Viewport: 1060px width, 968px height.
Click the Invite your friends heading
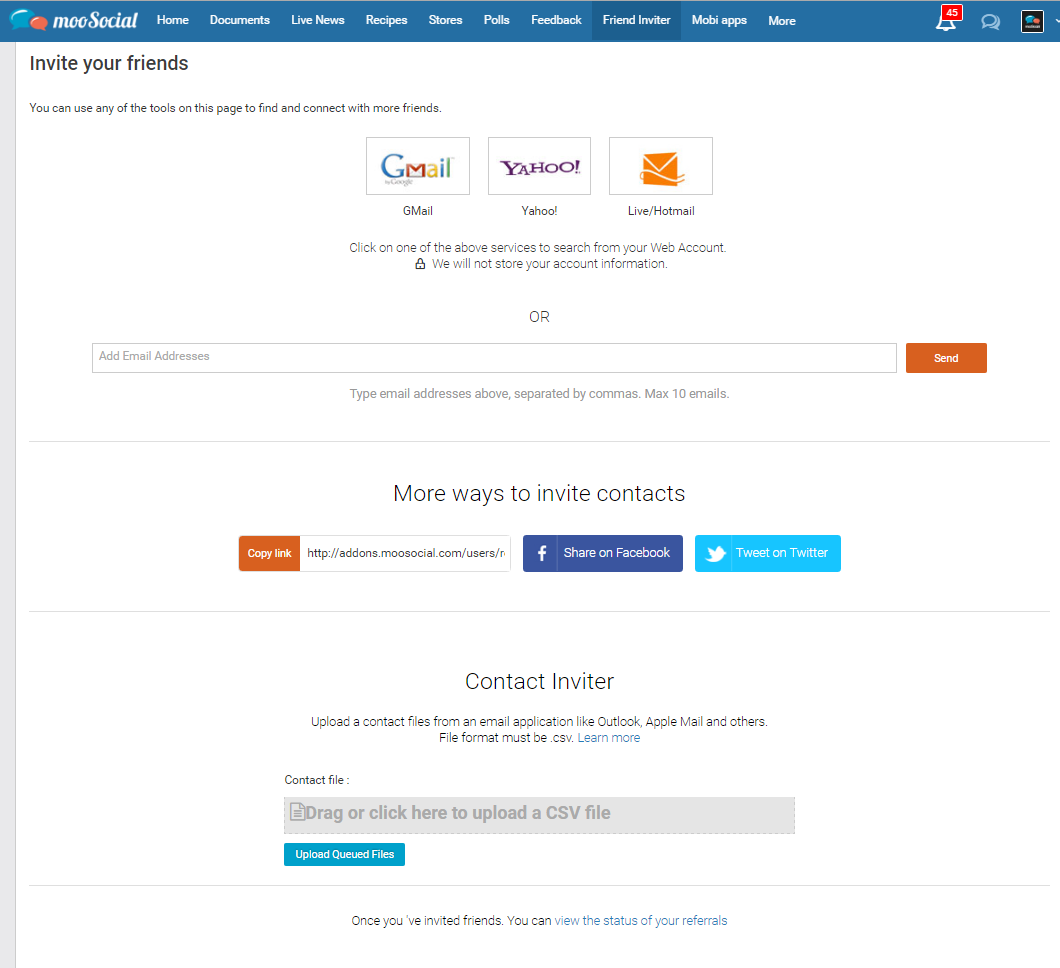point(109,64)
